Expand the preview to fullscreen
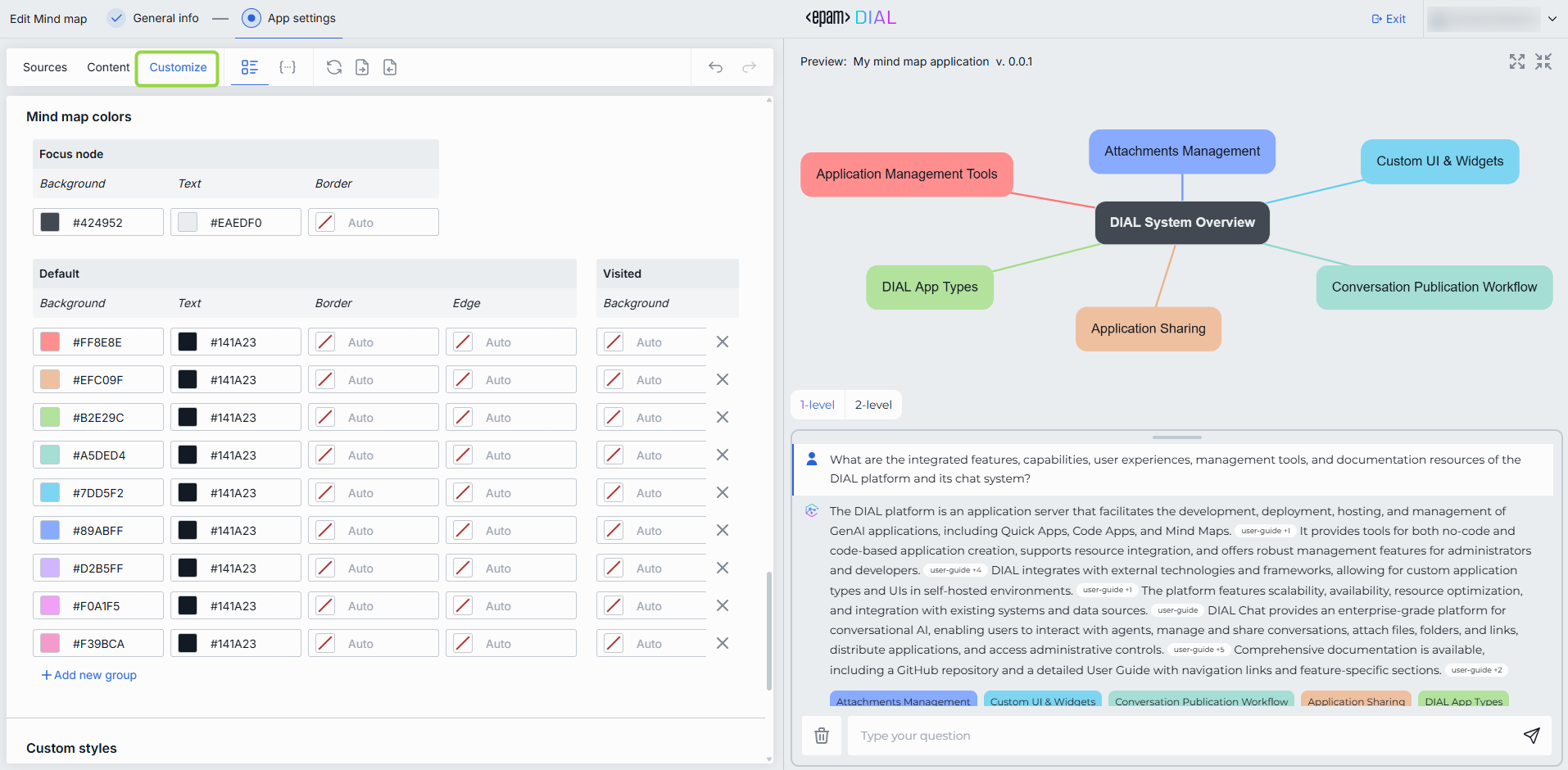 1517,61
